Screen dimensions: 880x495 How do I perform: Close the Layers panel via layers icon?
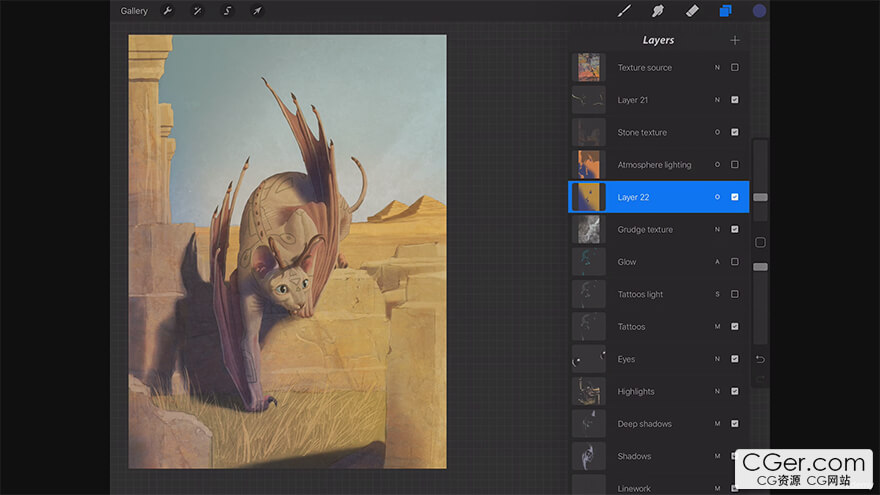click(725, 11)
